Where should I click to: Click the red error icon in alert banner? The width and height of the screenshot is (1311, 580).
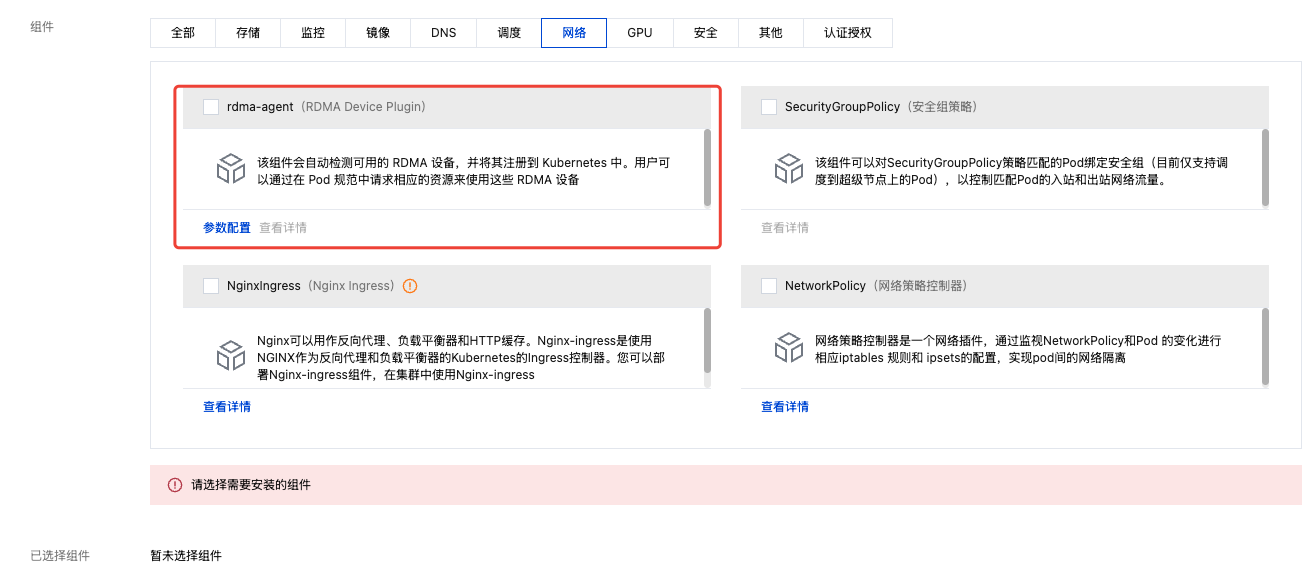pyautogui.click(x=175, y=485)
